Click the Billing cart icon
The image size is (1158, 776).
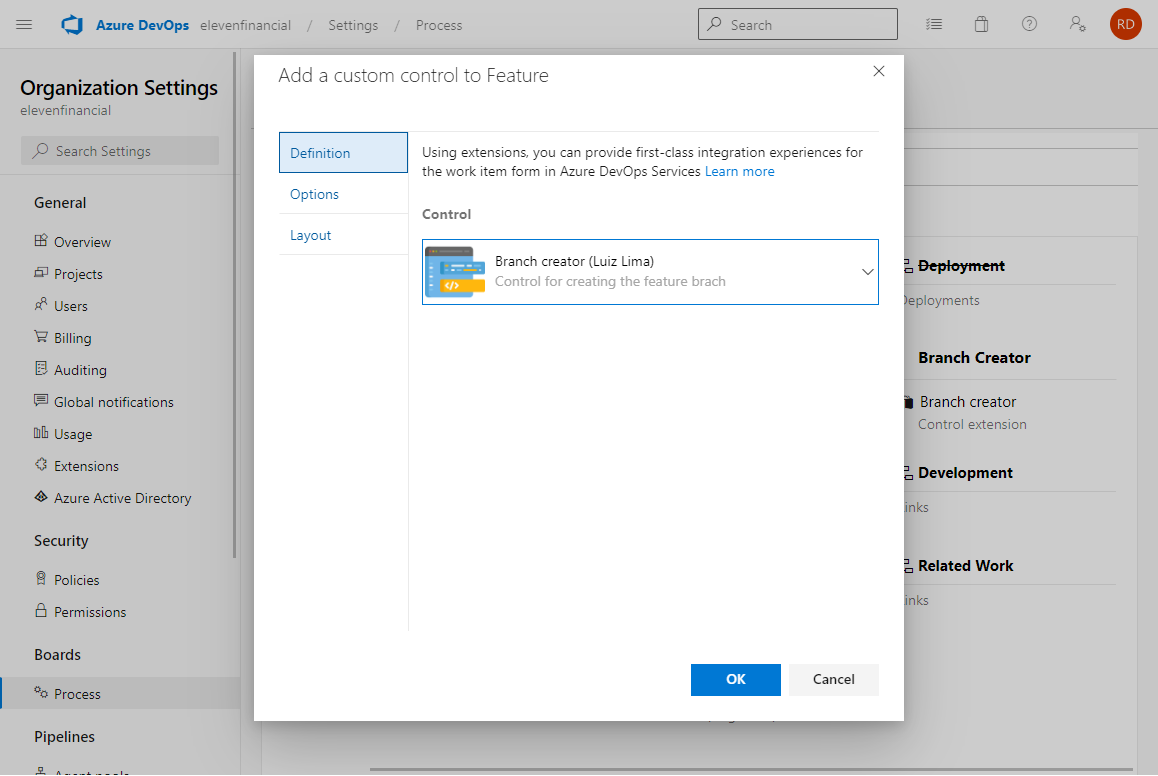pos(41,337)
